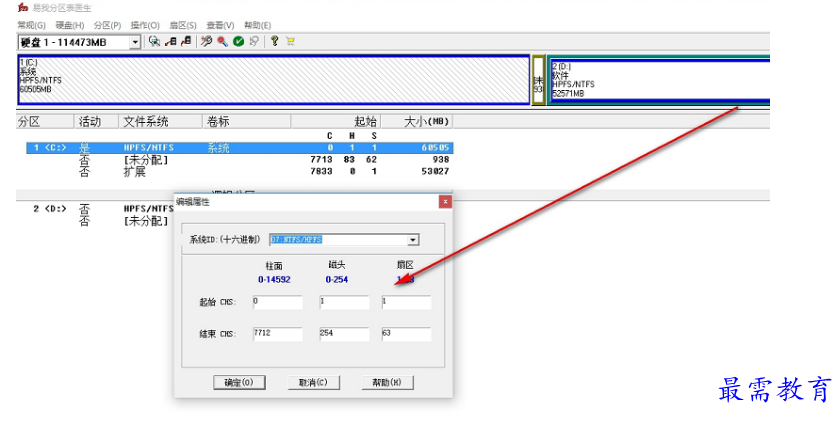
Task: Click the wrench repair tool icon
Action: click(x=206, y=41)
